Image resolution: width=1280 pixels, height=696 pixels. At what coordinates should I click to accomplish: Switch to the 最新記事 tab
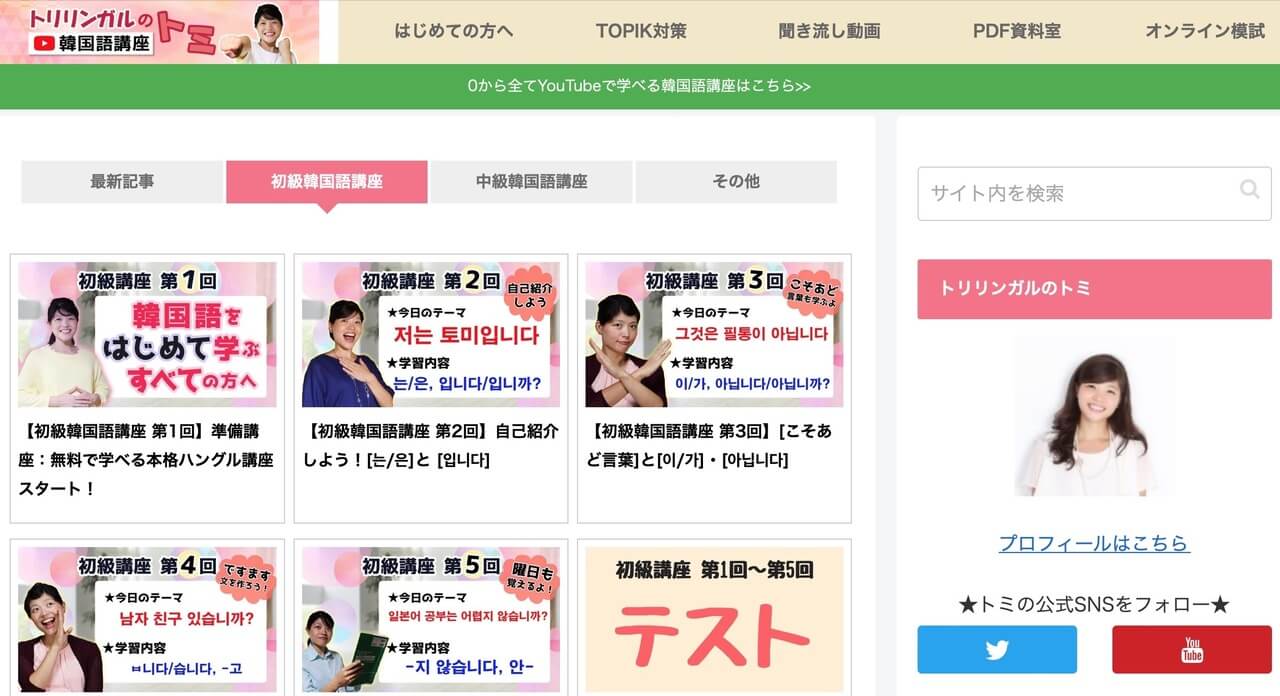pyautogui.click(x=122, y=182)
